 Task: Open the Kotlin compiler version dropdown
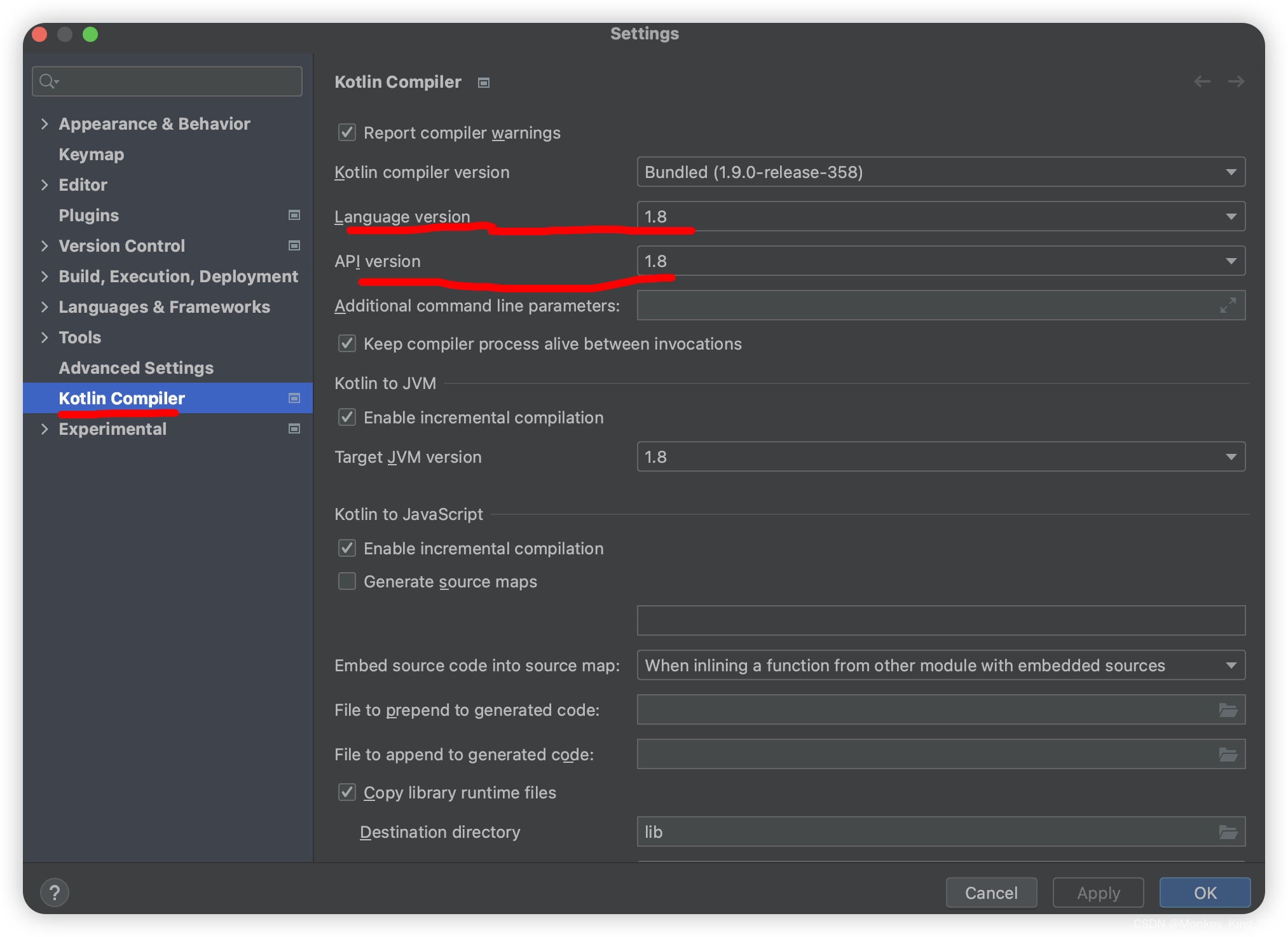click(1232, 172)
